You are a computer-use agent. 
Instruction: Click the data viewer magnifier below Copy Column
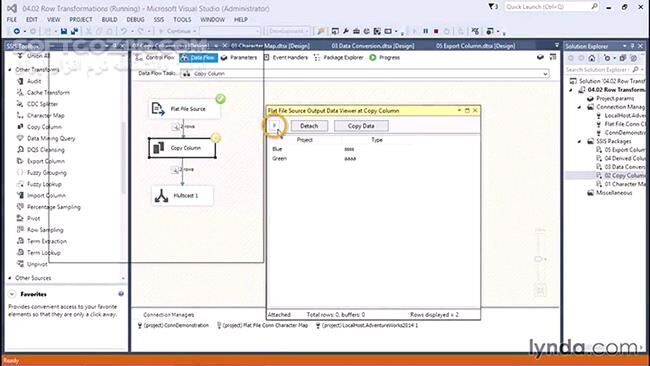pos(176,170)
